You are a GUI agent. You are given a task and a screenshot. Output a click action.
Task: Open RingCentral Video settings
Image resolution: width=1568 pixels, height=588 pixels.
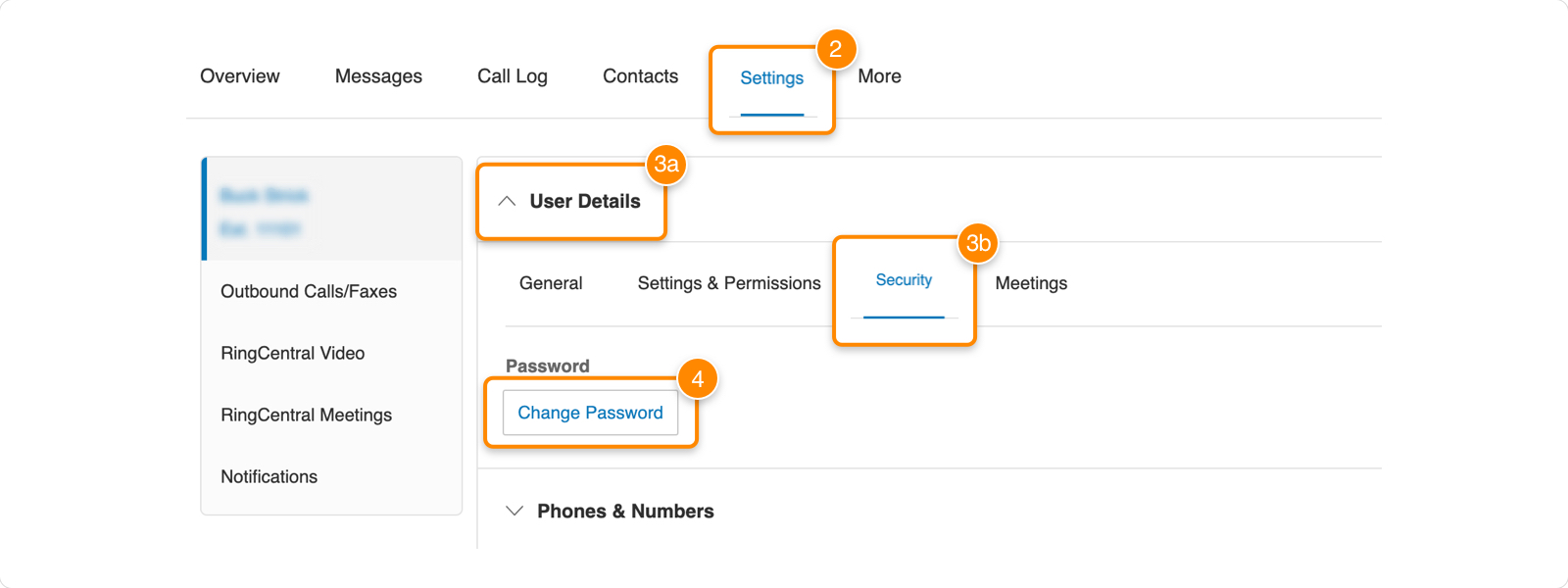coord(293,353)
